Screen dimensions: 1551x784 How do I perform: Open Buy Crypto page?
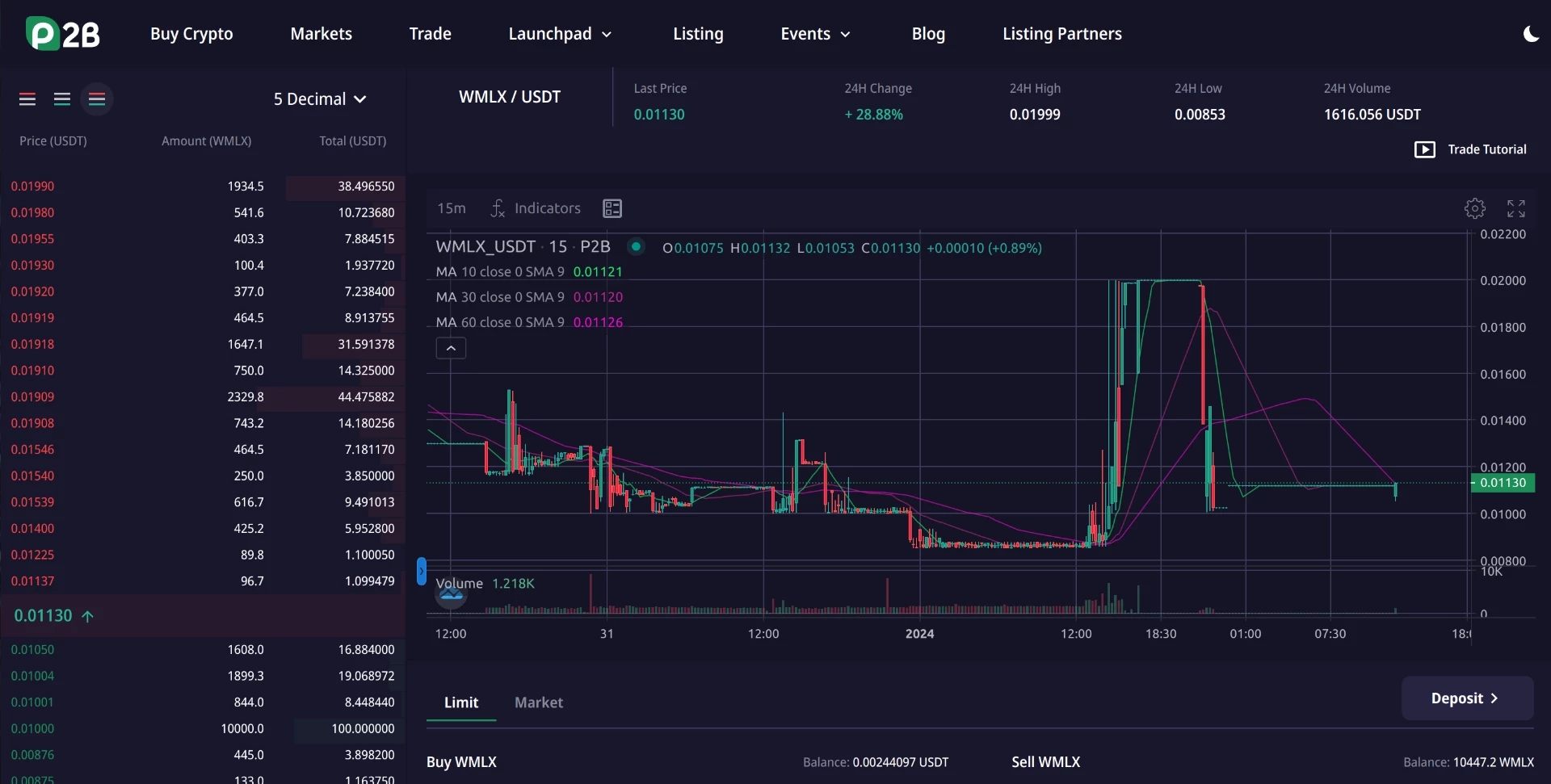coord(191,34)
